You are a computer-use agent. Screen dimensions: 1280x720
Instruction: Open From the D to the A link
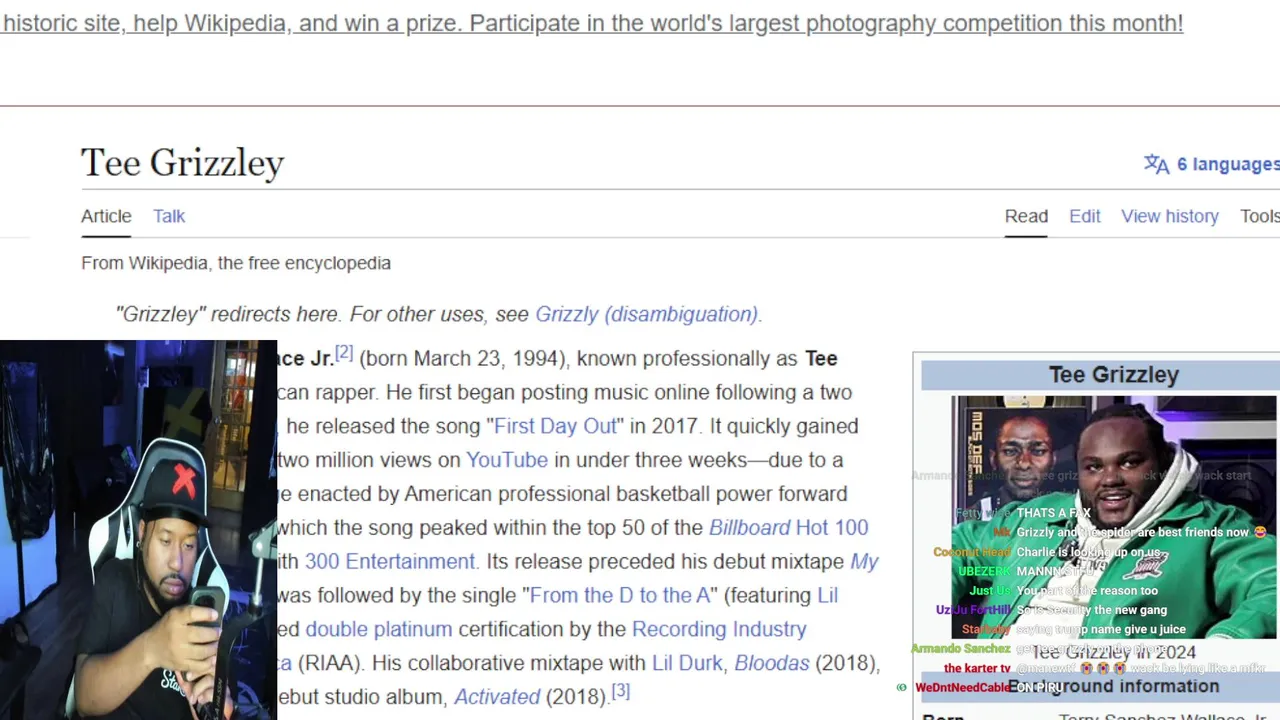tap(619, 596)
